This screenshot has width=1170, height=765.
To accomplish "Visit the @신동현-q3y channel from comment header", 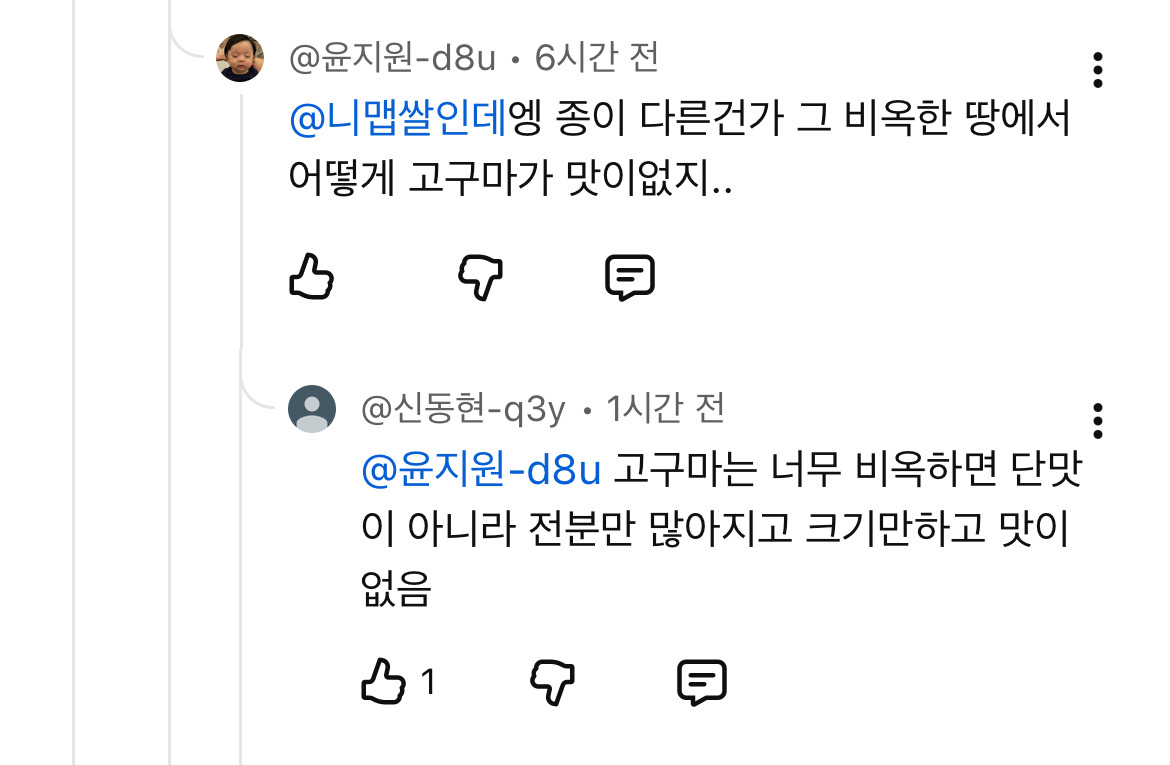I will (463, 409).
